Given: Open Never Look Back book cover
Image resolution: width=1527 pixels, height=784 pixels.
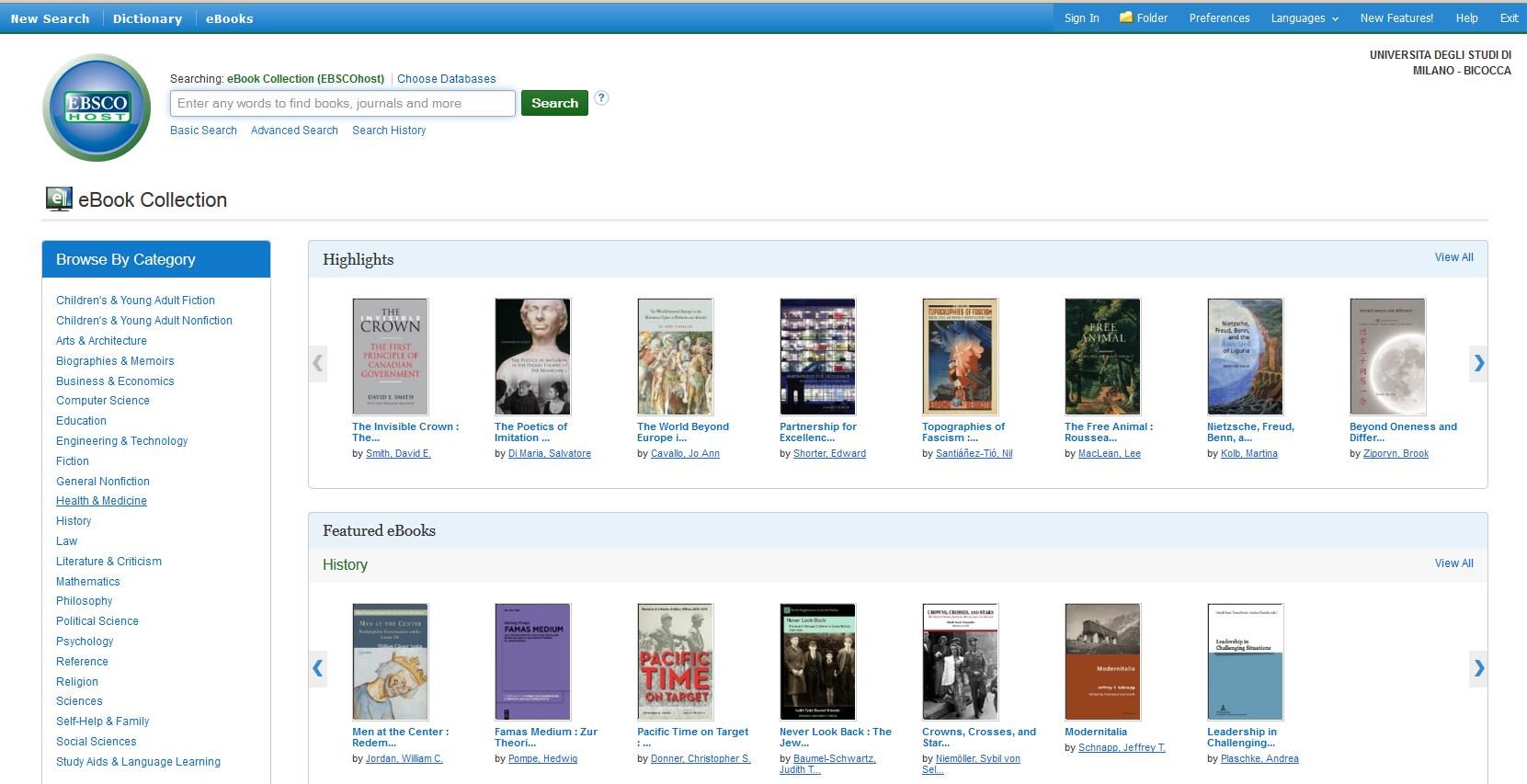Looking at the screenshot, I should pos(818,662).
